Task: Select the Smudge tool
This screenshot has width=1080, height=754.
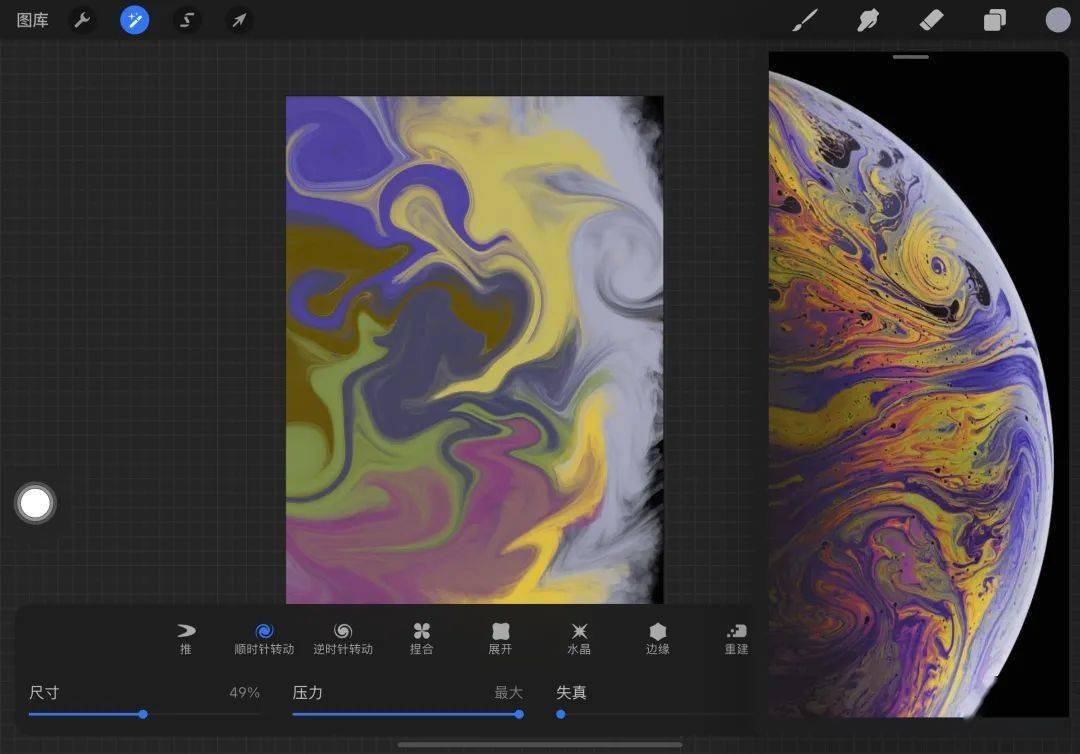Action: (868, 21)
